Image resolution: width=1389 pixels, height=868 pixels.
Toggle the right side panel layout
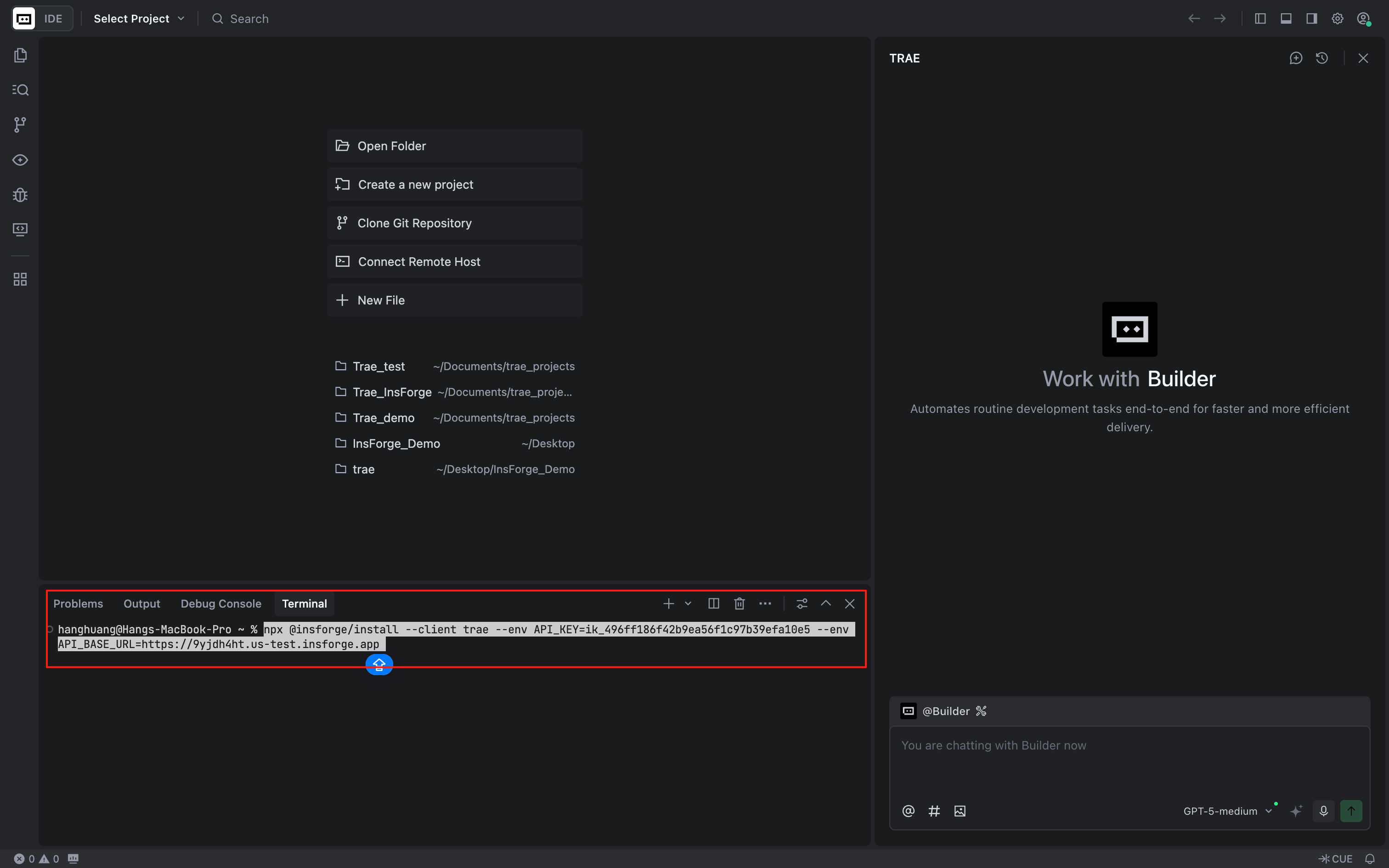1311,18
